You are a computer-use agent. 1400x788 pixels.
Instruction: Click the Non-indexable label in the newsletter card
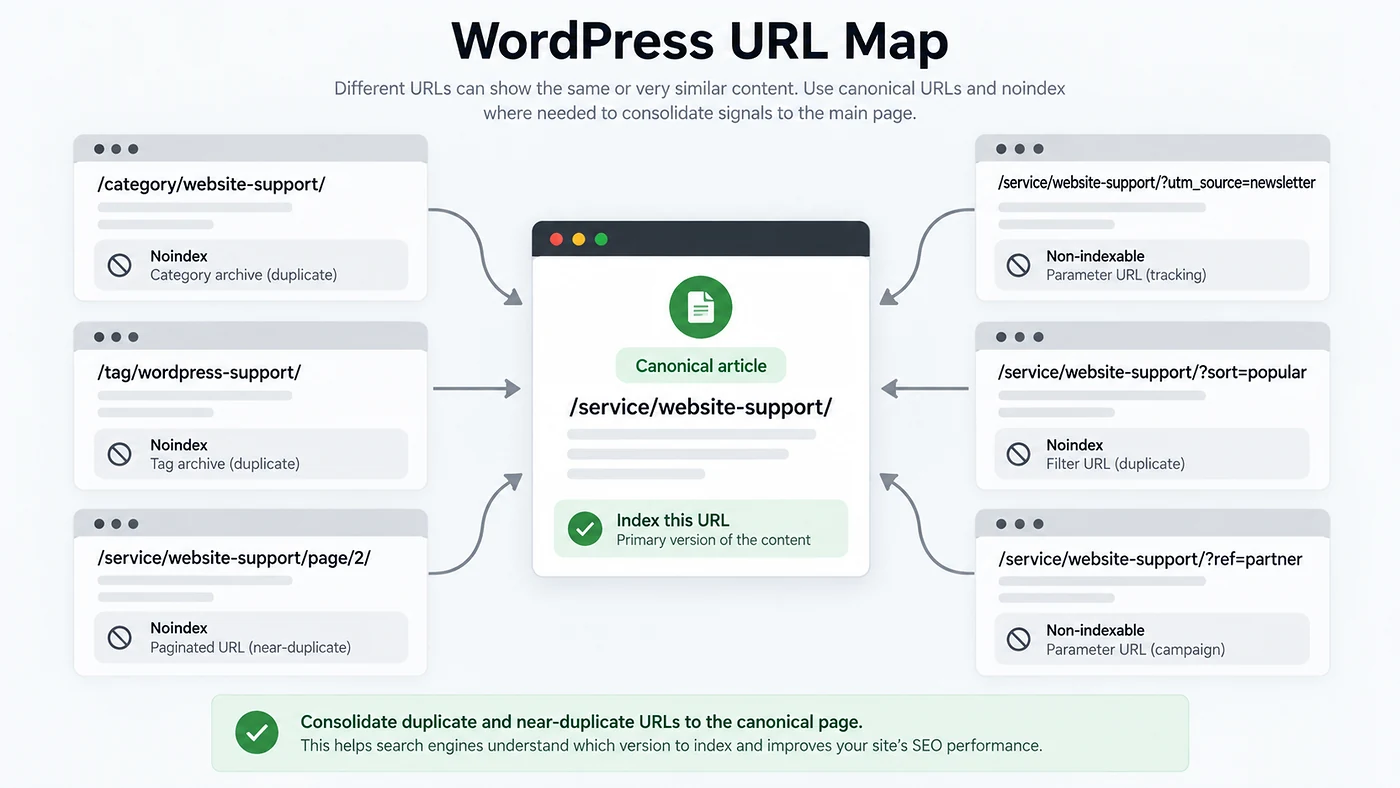pyautogui.click(x=1095, y=256)
